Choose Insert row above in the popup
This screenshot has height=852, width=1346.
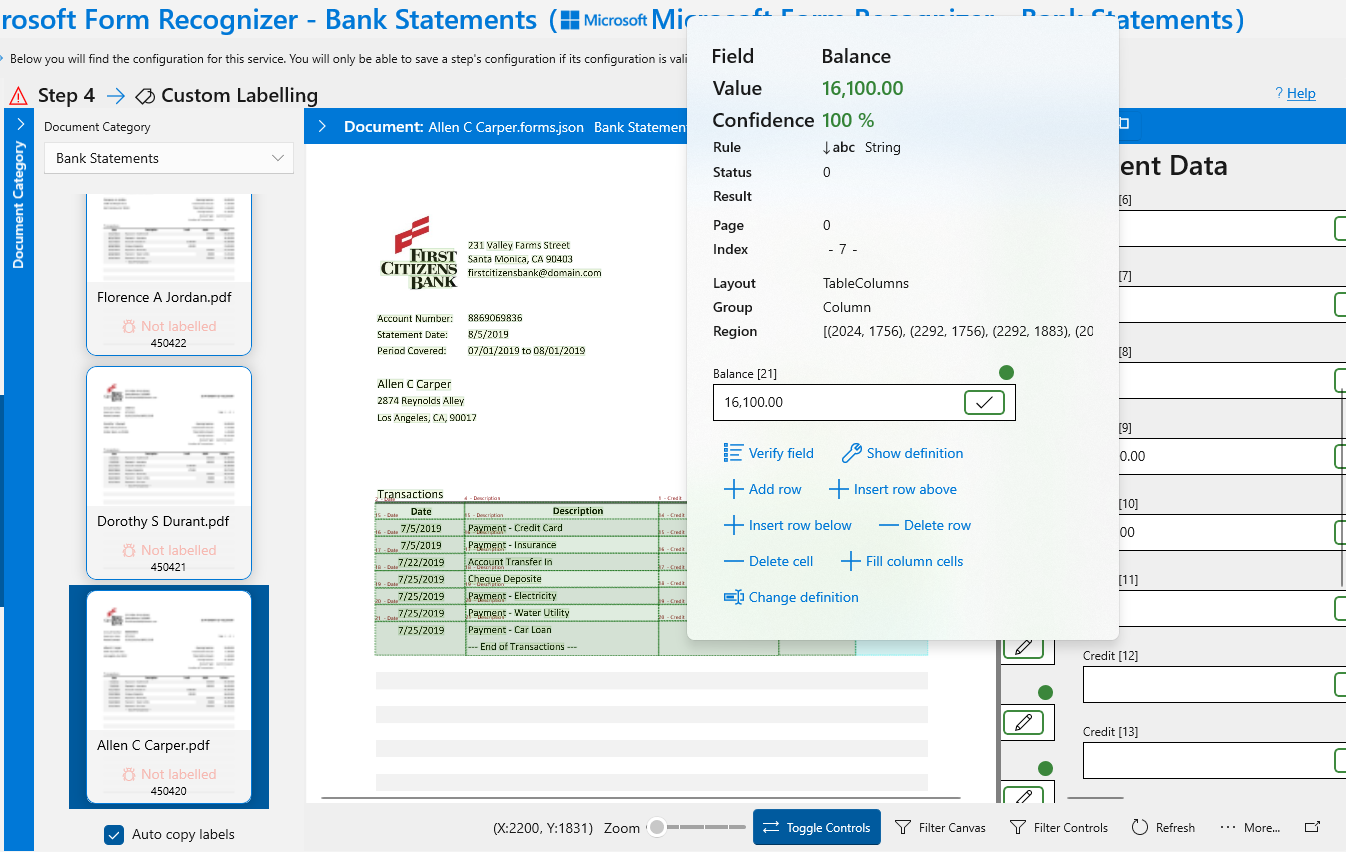(x=893, y=489)
